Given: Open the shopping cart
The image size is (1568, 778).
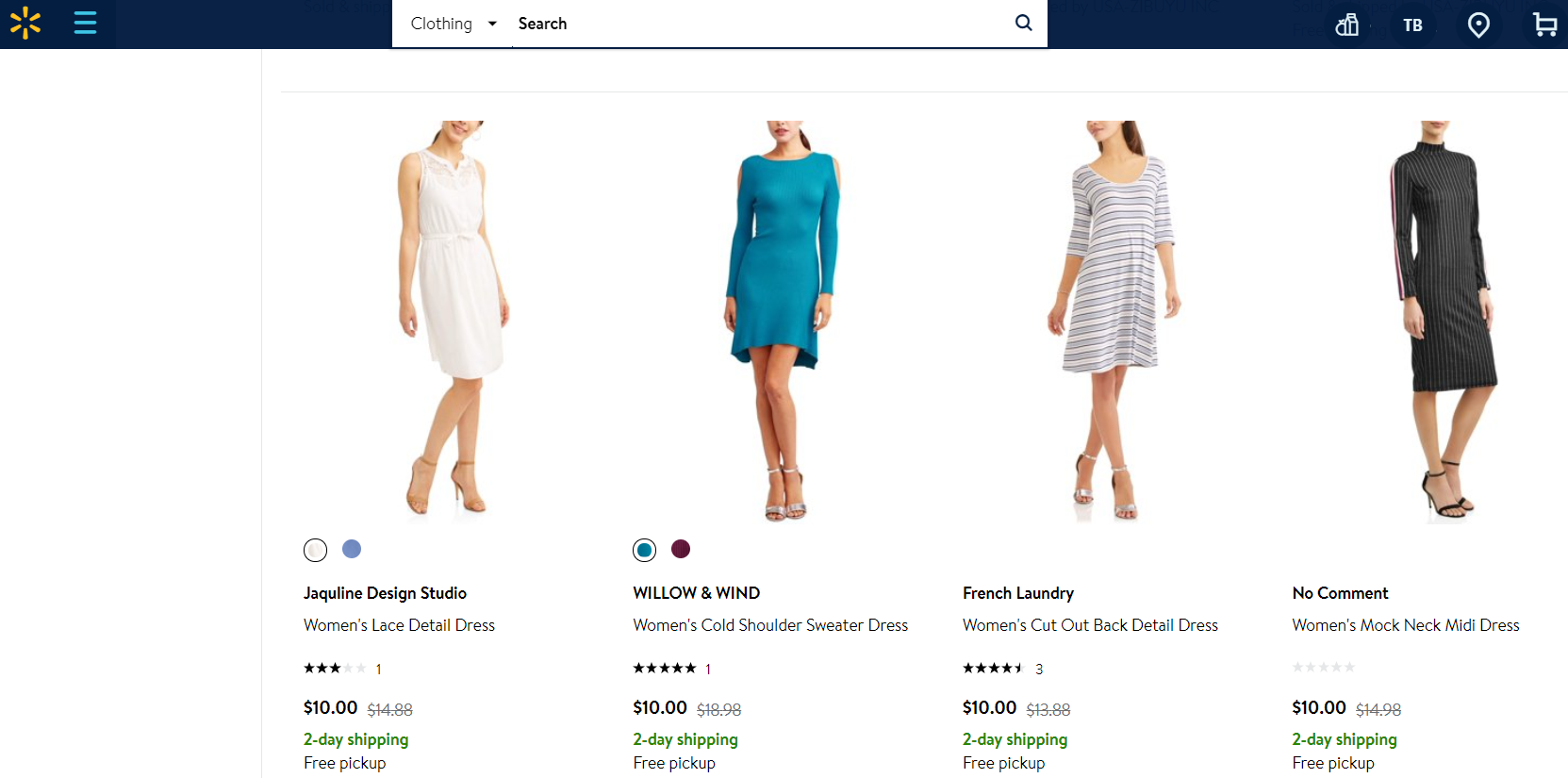Looking at the screenshot, I should pos(1544,25).
